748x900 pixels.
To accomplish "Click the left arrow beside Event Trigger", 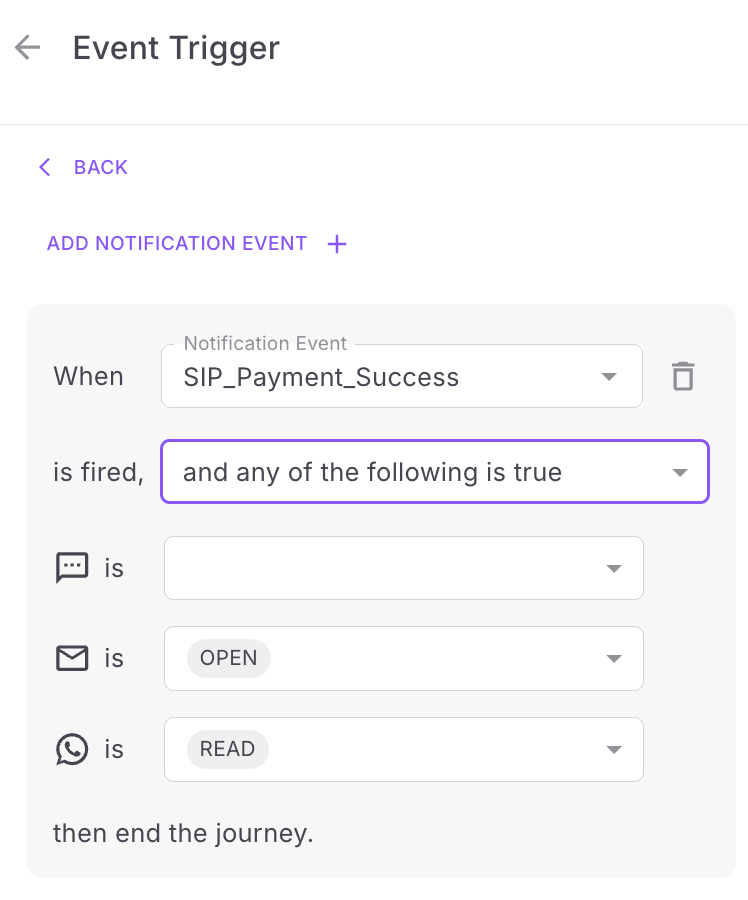I will tap(28, 47).
